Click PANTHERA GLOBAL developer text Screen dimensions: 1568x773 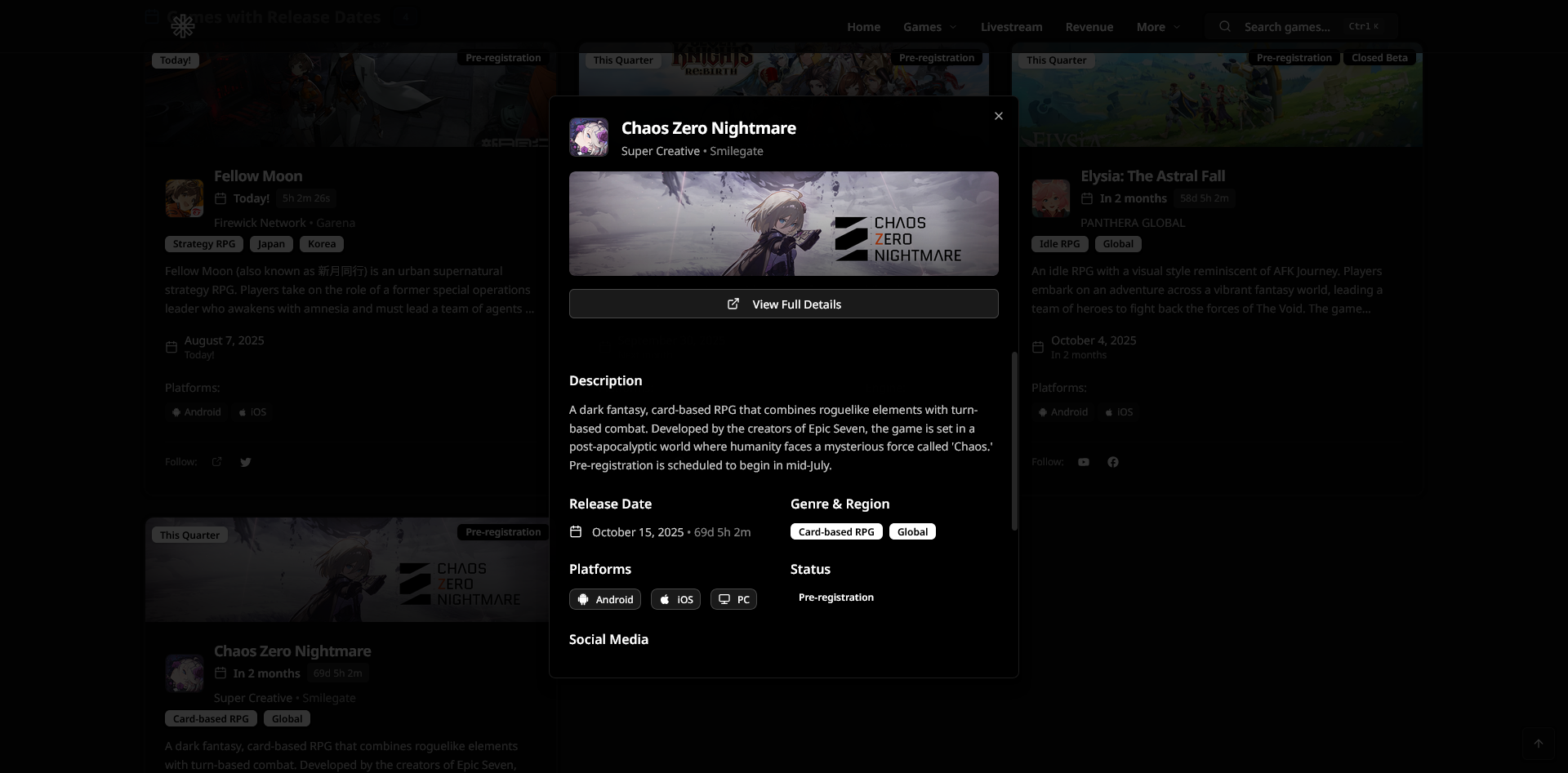click(x=1133, y=223)
